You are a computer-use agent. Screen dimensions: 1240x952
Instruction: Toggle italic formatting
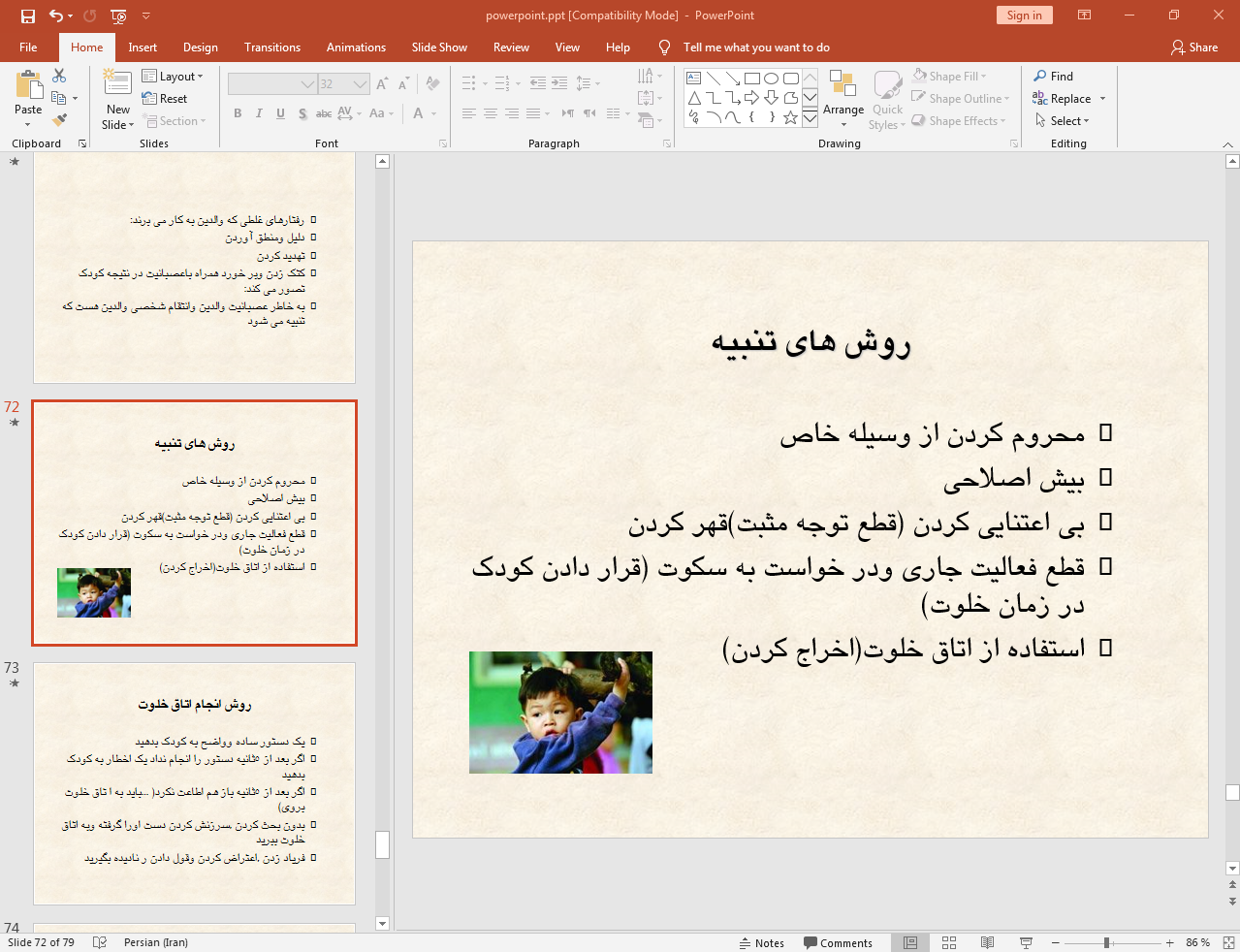259,113
